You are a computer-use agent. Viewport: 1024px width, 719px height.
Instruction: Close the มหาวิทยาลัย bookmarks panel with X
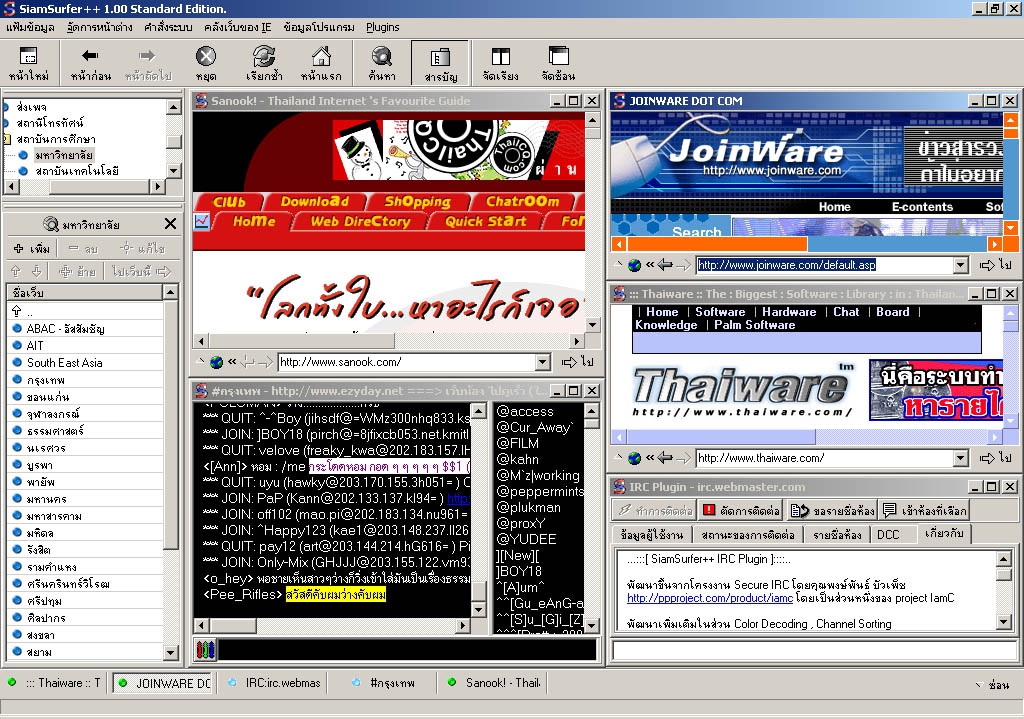tap(170, 224)
